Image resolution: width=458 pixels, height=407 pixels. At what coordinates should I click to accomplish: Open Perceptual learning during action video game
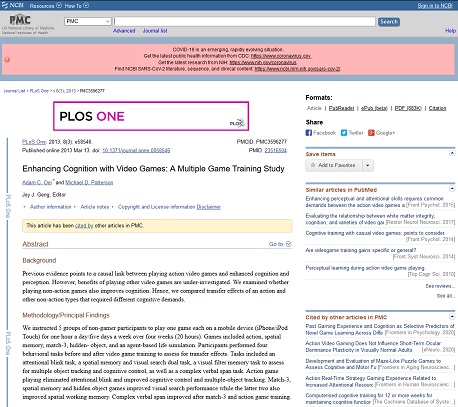[365, 268]
